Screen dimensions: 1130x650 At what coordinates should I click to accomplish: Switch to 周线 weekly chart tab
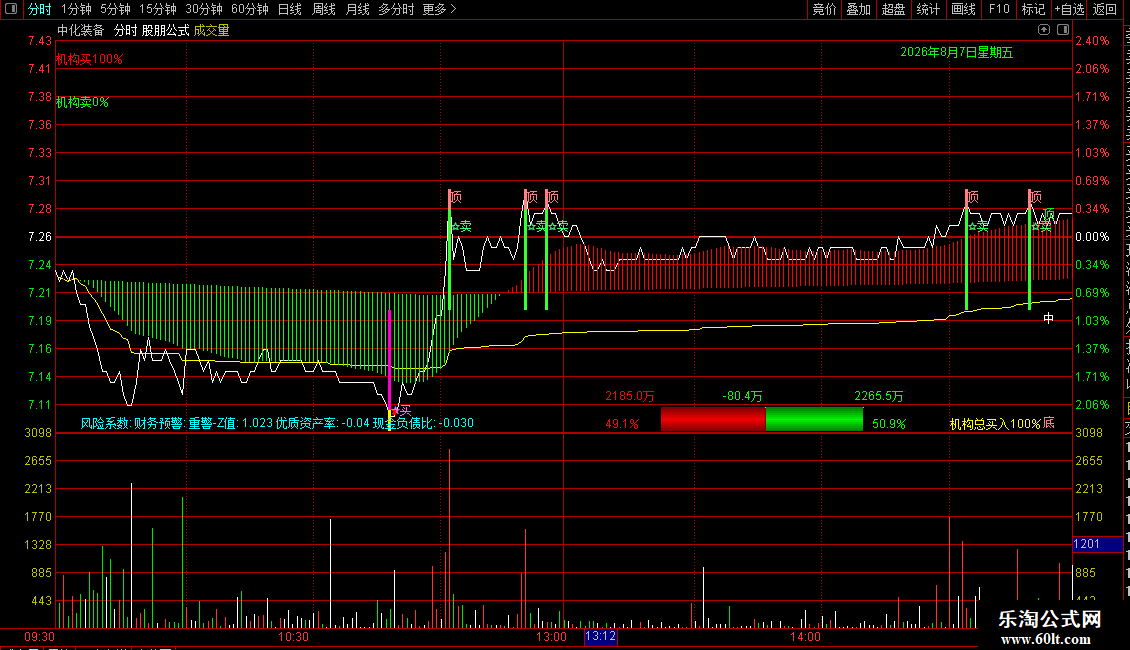(324, 9)
